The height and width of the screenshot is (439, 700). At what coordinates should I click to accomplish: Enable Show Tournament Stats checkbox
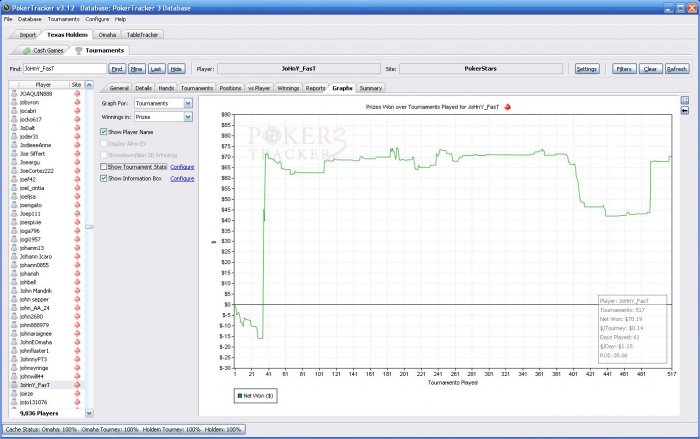(104, 166)
